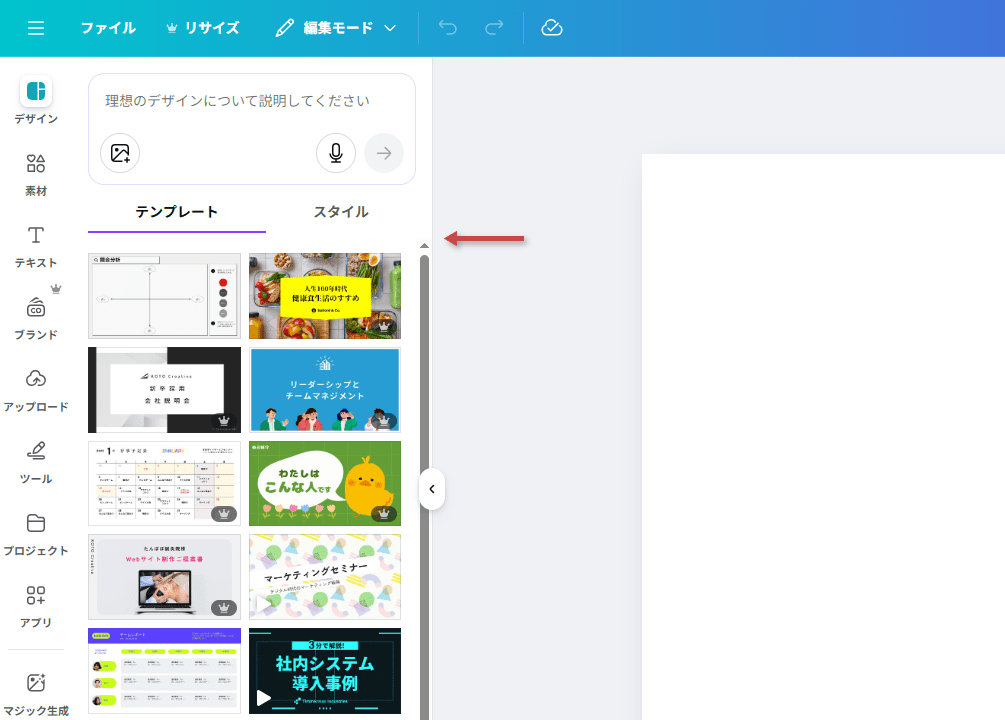Collapse the side panel with chevron handle

click(x=431, y=489)
